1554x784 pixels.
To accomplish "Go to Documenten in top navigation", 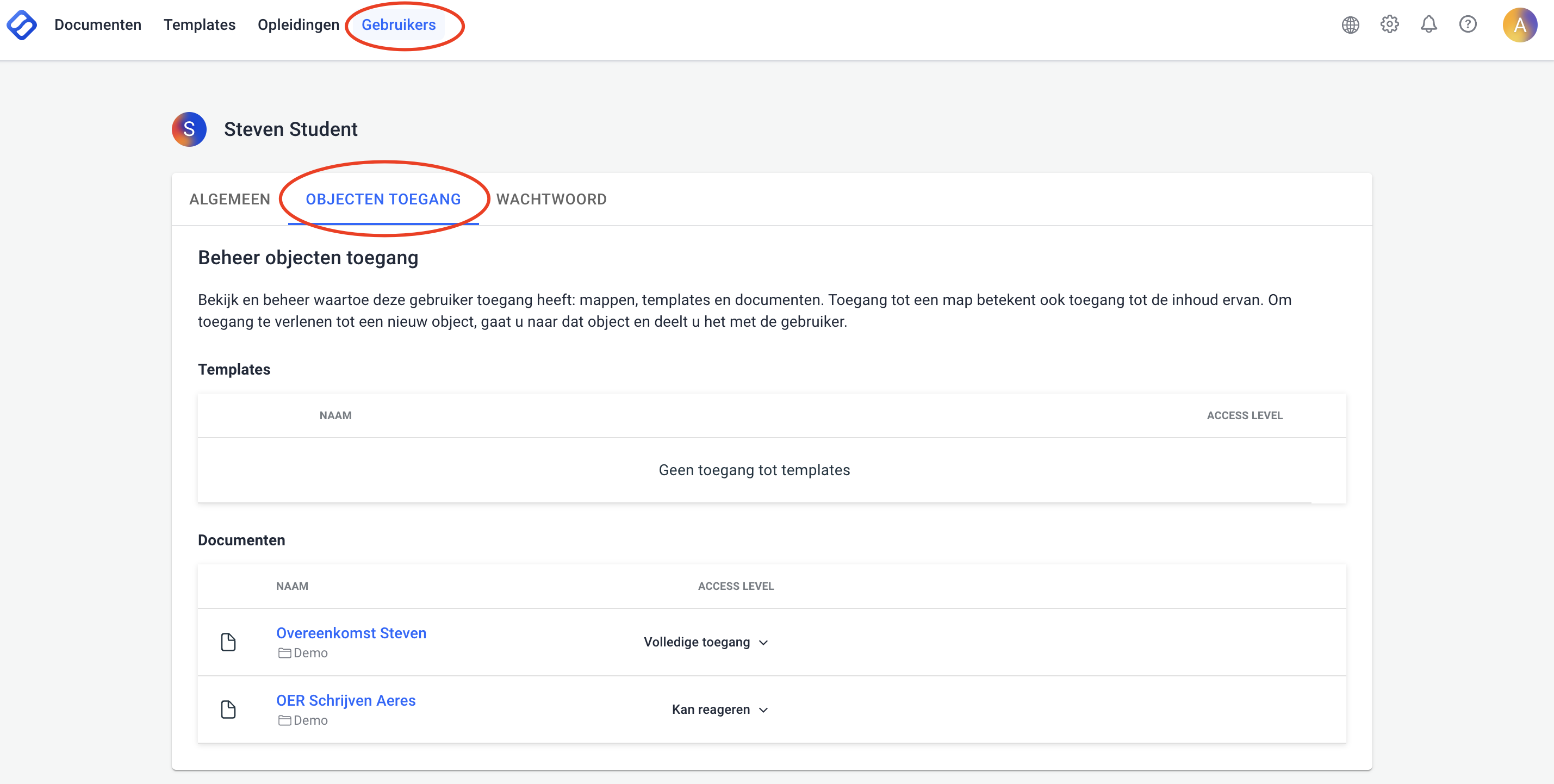I will tap(98, 24).
